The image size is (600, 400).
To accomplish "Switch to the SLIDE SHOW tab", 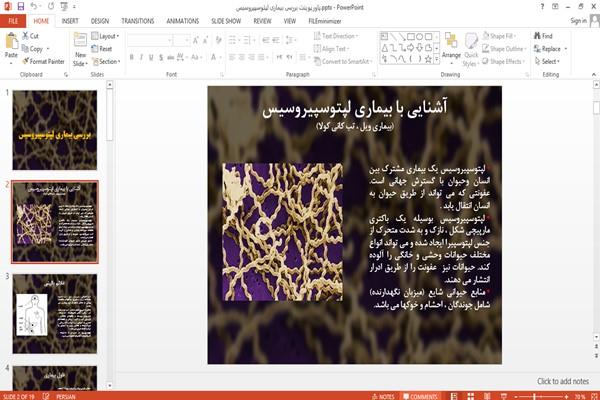I will pos(226,21).
